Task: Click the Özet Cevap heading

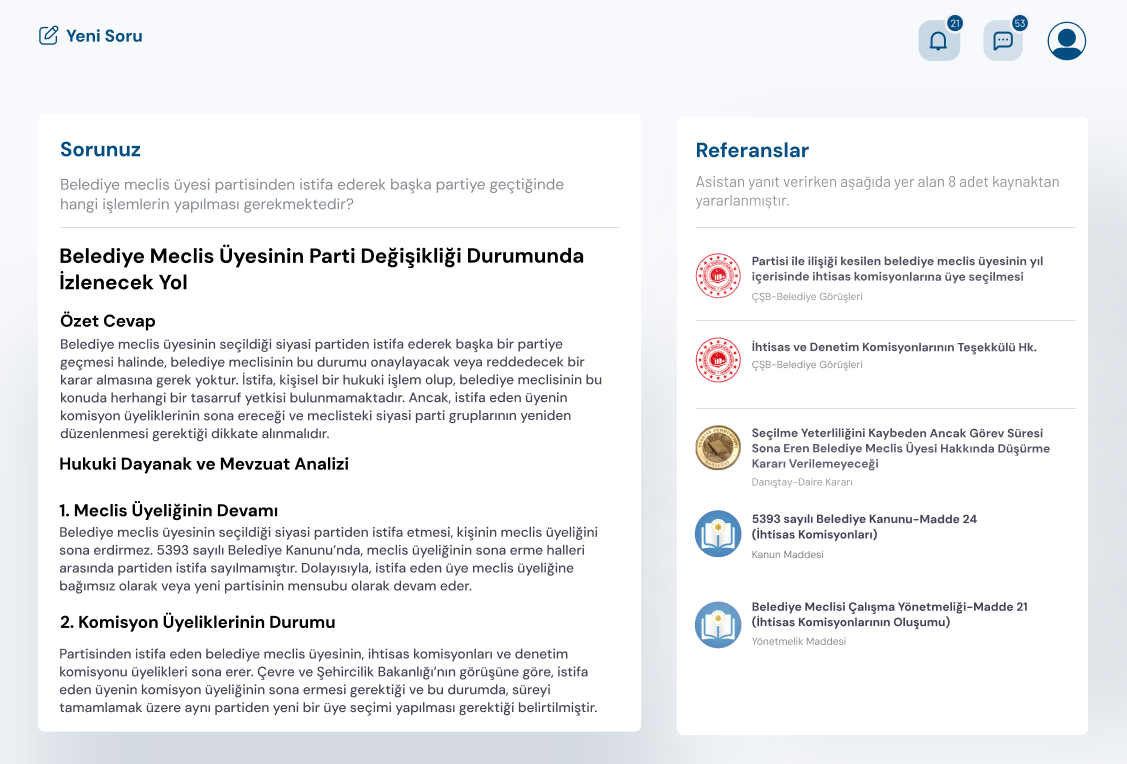Action: [108, 321]
